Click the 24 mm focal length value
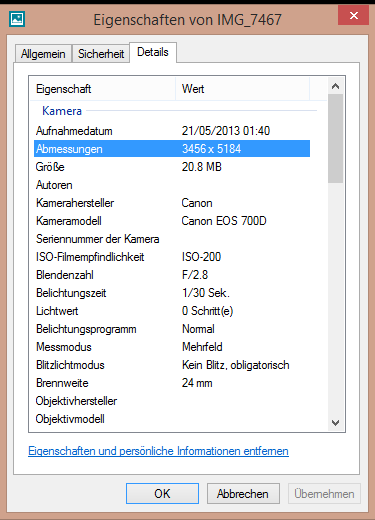Screen dimensions: 375x520 (x=197, y=383)
